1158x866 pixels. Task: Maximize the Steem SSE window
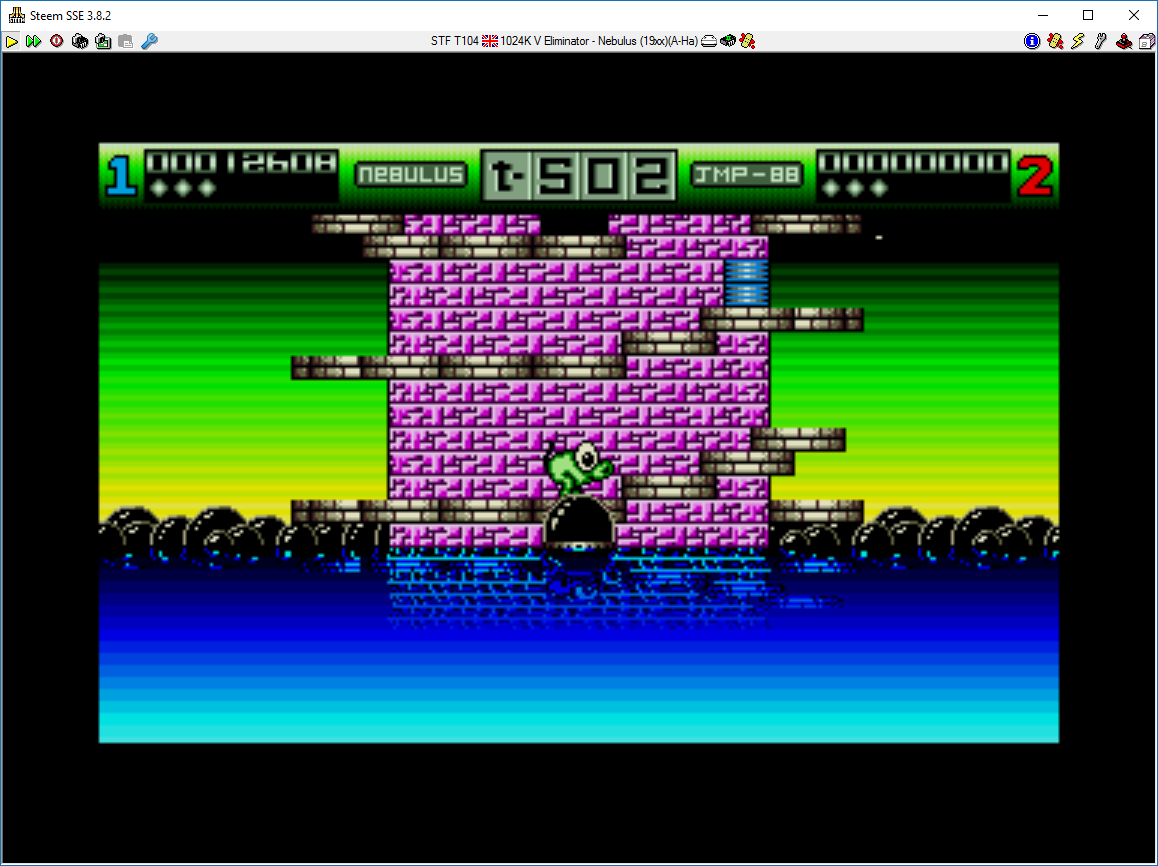(x=1088, y=15)
